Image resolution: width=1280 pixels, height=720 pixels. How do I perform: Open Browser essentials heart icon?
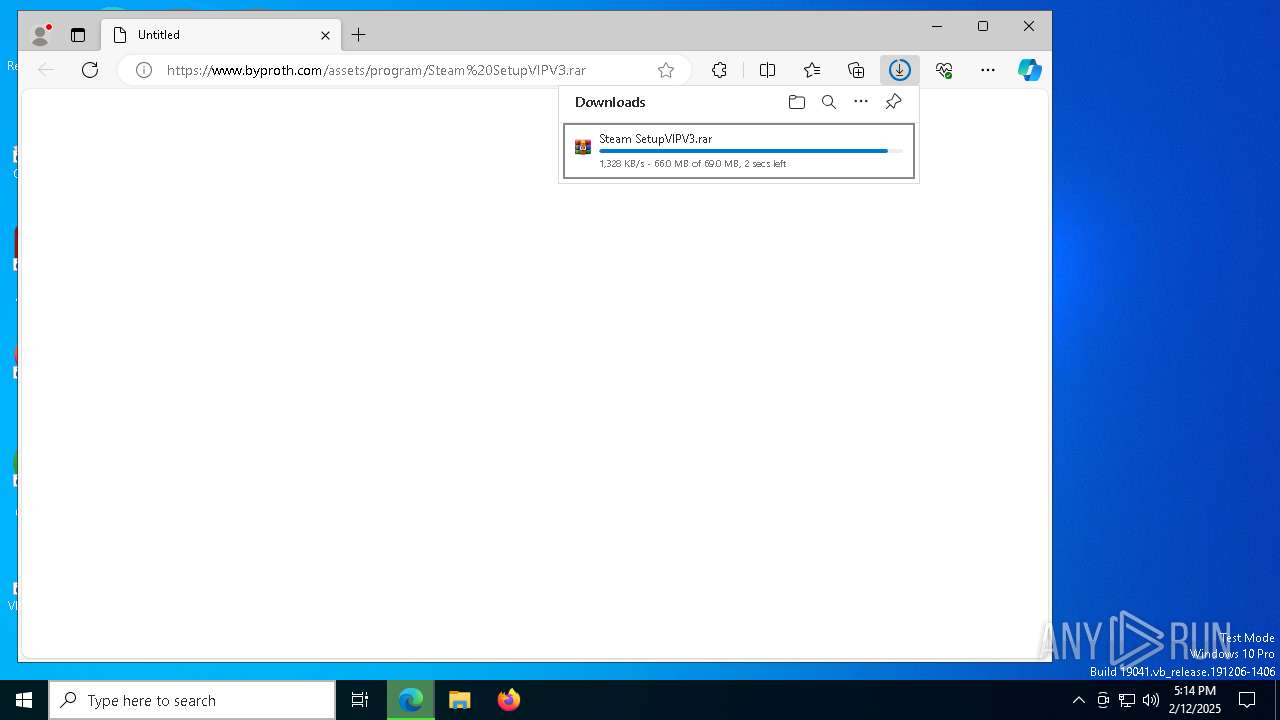(944, 70)
